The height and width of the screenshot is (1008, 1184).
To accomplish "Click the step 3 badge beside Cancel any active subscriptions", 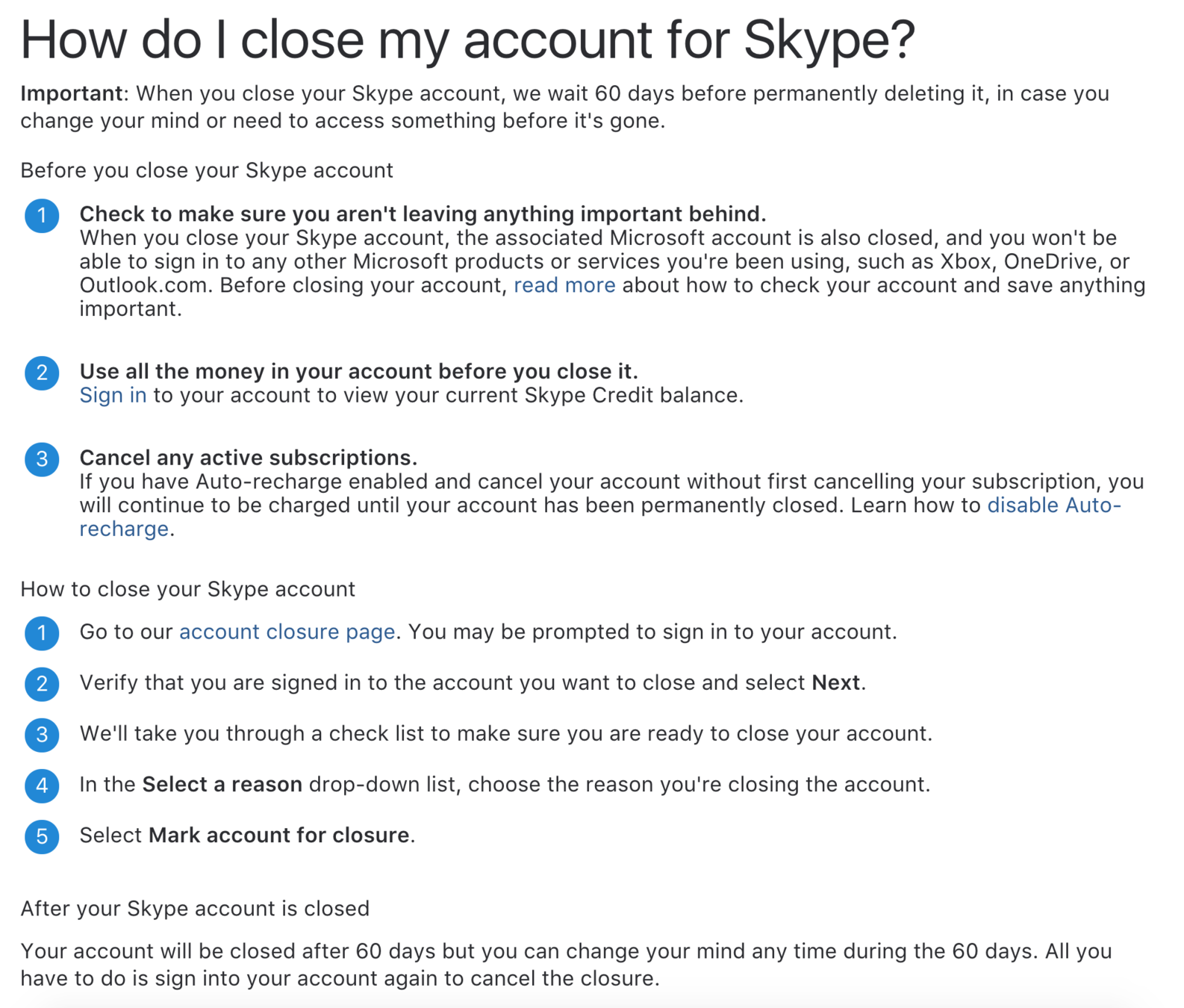I will pyautogui.click(x=42, y=458).
